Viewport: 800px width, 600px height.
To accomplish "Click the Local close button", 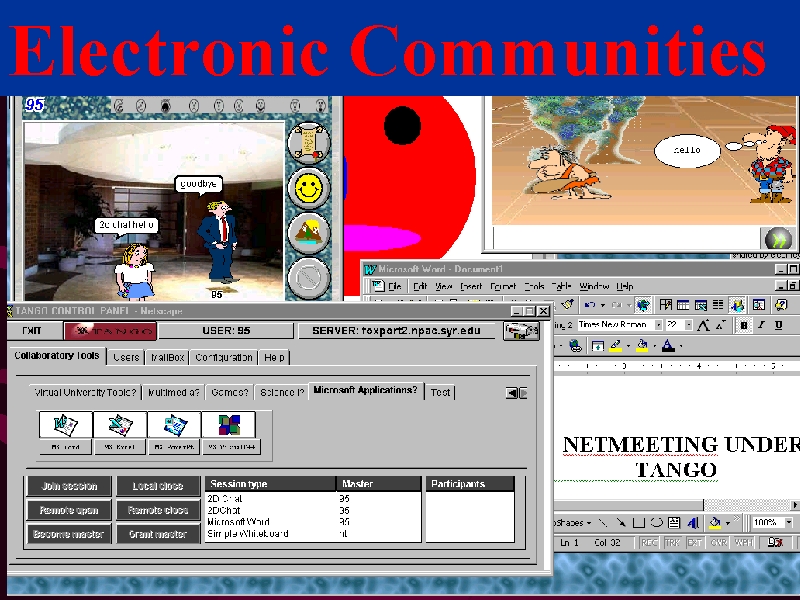I will [158, 486].
